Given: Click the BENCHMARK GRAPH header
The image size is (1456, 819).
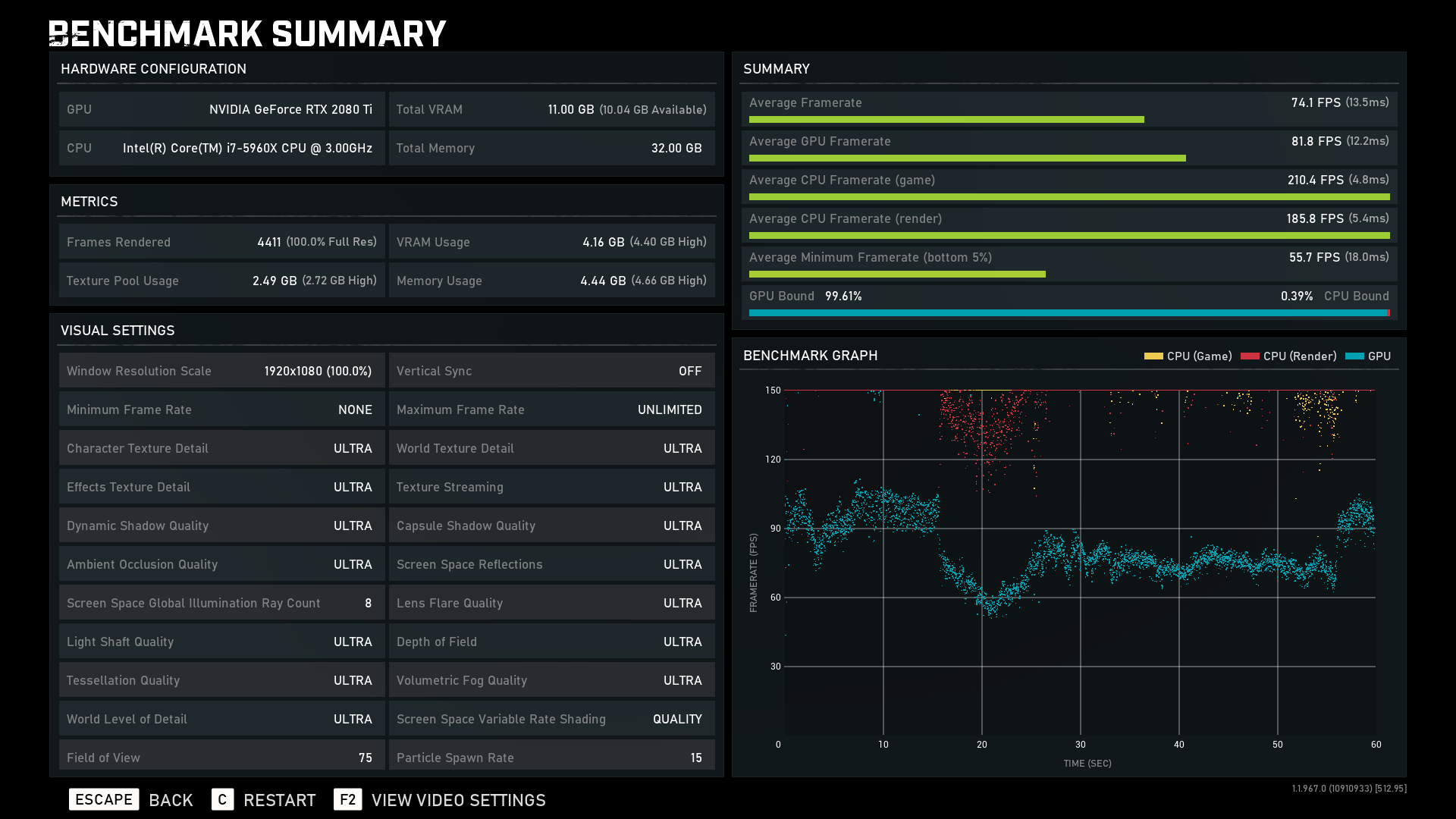Looking at the screenshot, I should click(x=810, y=356).
